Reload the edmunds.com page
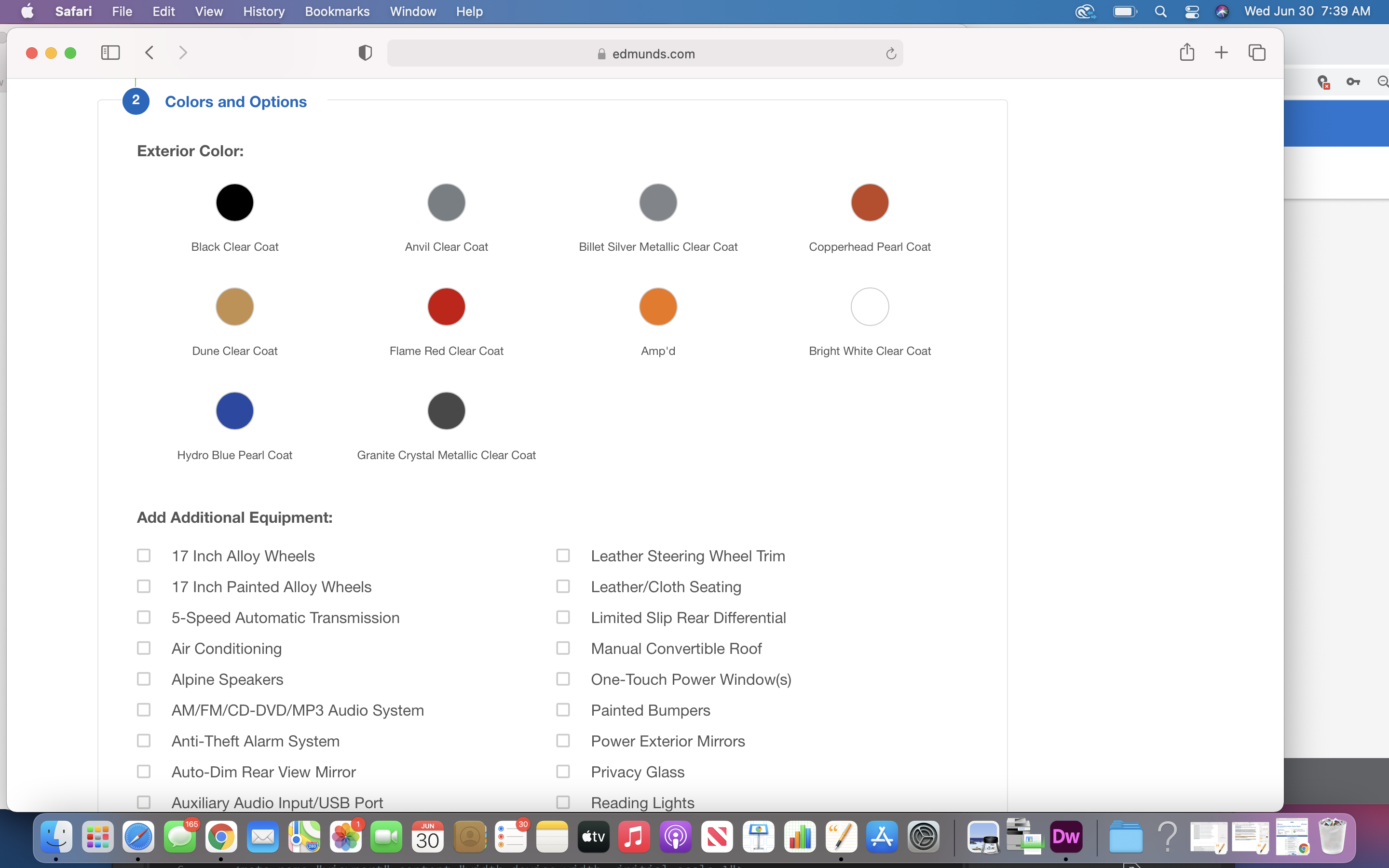Image resolution: width=1389 pixels, height=868 pixels. click(891, 54)
